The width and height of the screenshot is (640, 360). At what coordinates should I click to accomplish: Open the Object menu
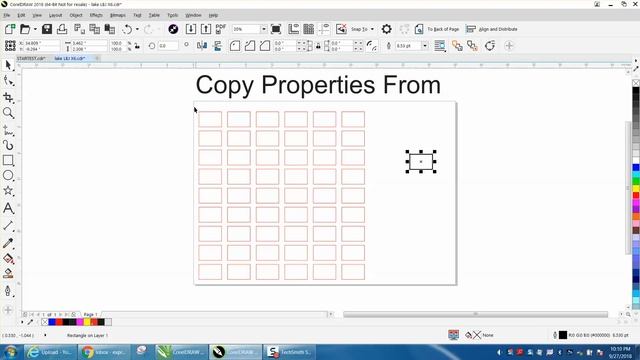(76, 15)
